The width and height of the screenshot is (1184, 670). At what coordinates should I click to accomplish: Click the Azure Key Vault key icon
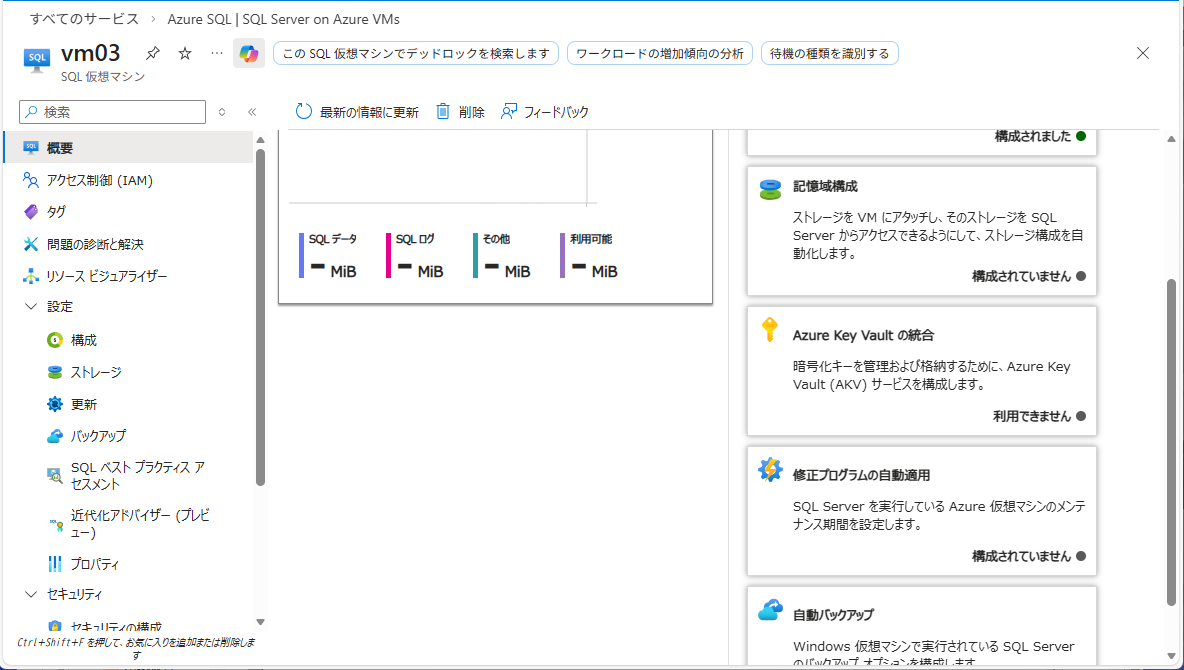769,330
